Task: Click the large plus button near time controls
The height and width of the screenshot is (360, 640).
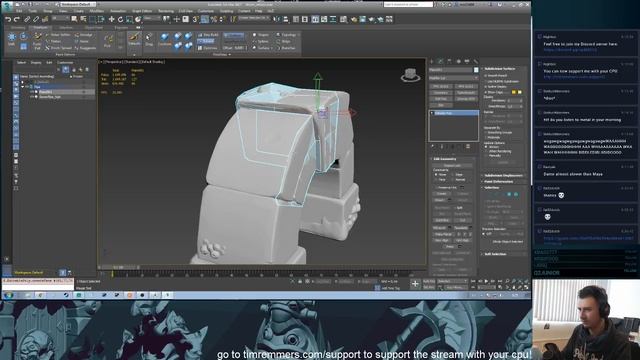Action: click(415, 284)
